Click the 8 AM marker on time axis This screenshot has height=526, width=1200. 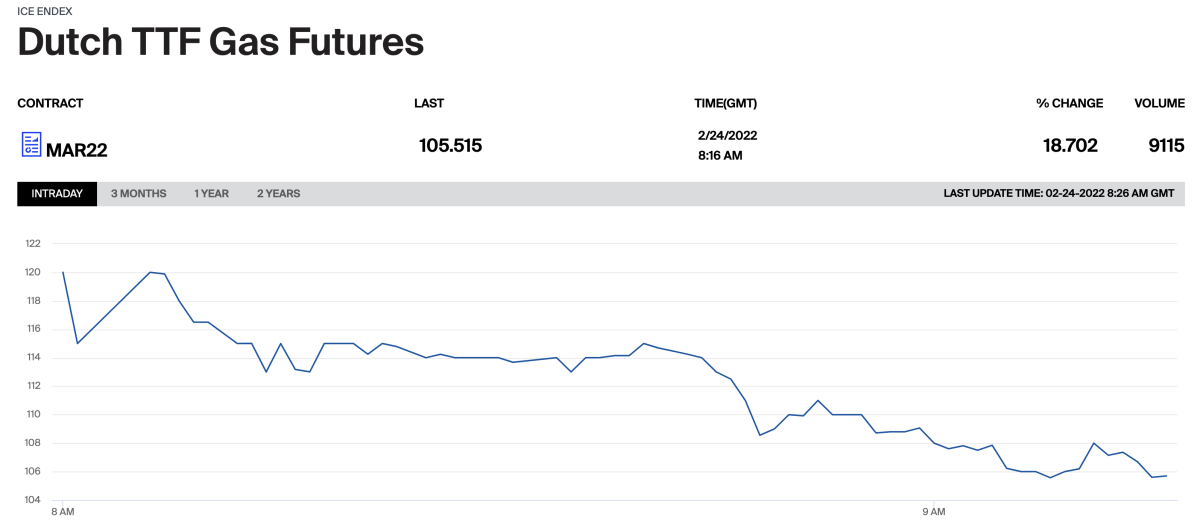coord(62,512)
